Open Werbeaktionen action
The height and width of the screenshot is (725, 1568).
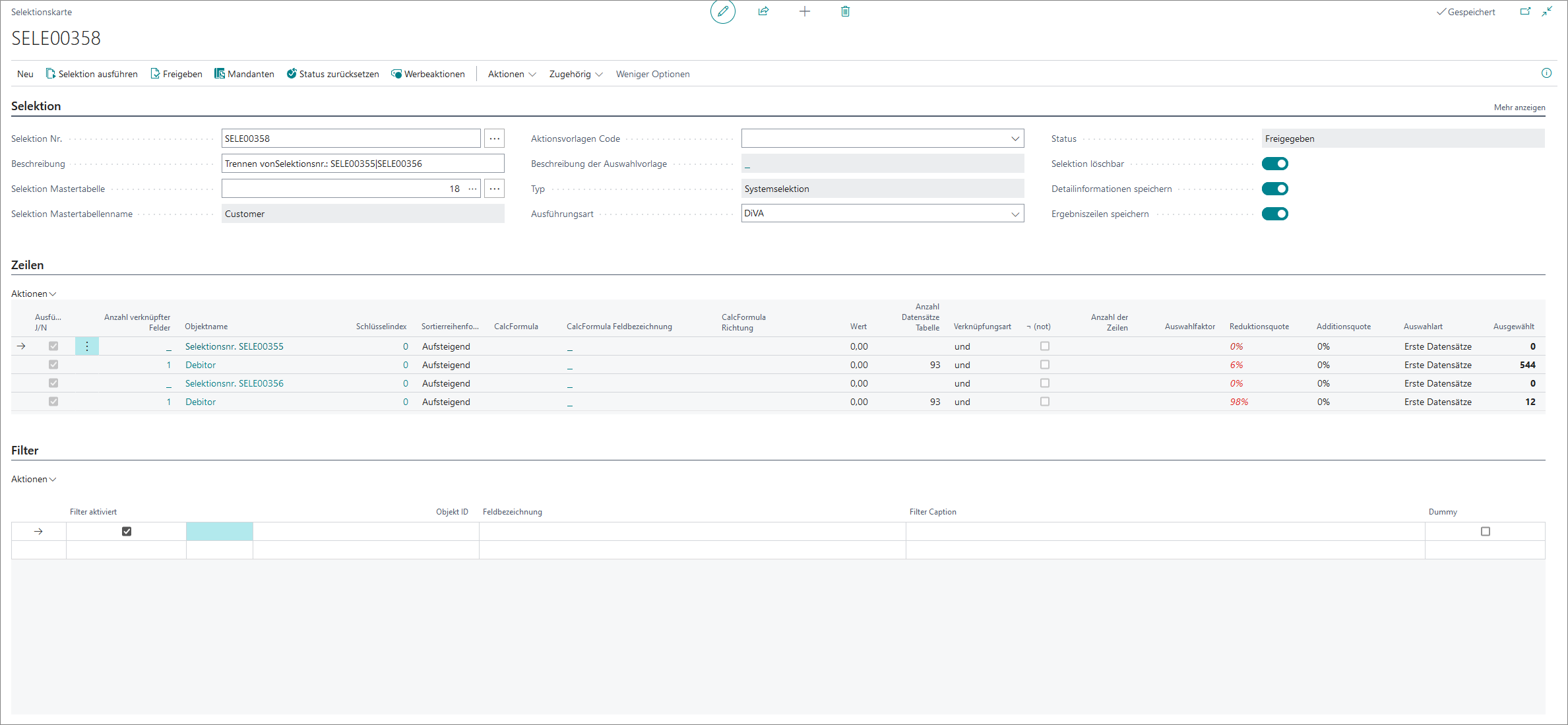(427, 74)
